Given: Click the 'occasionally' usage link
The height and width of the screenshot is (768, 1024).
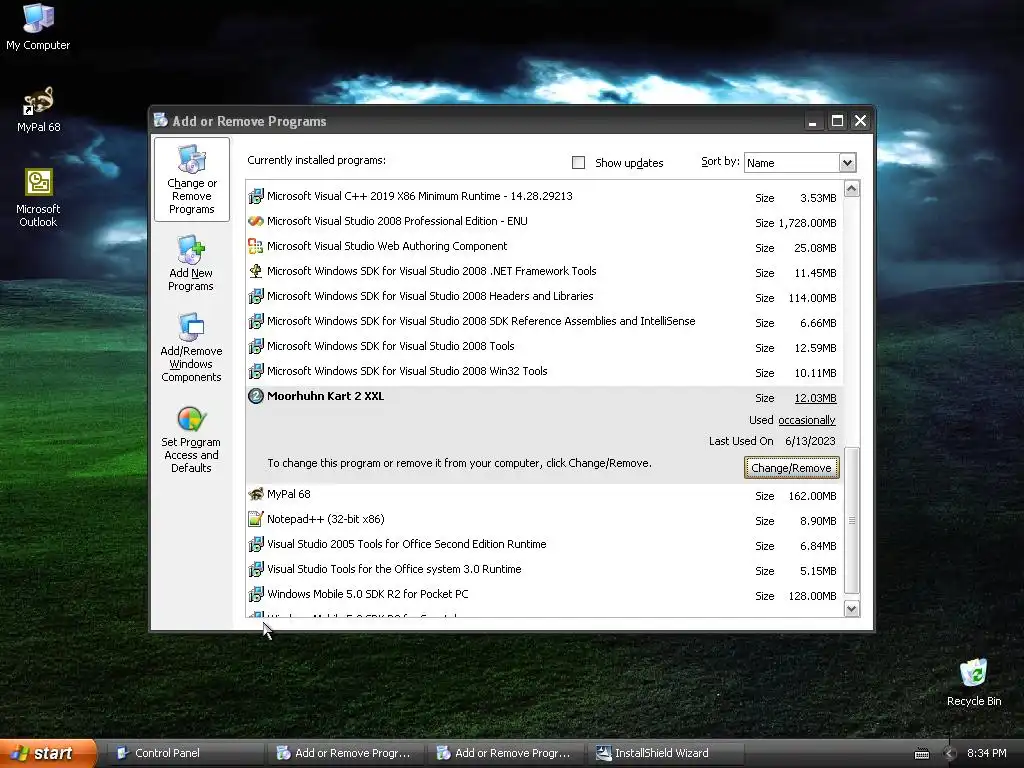Looking at the screenshot, I should tap(807, 420).
